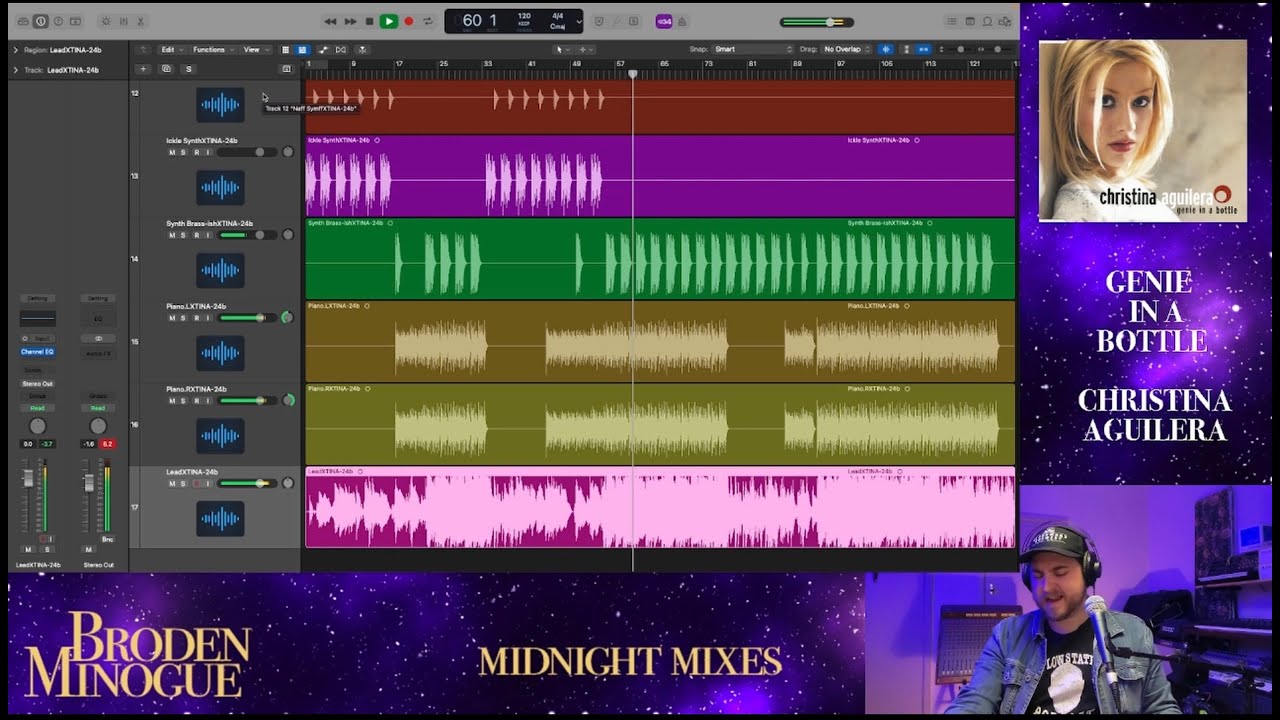Screen dimensions: 1280x720
Task: Open the command-click tool menu
Action: 584,49
